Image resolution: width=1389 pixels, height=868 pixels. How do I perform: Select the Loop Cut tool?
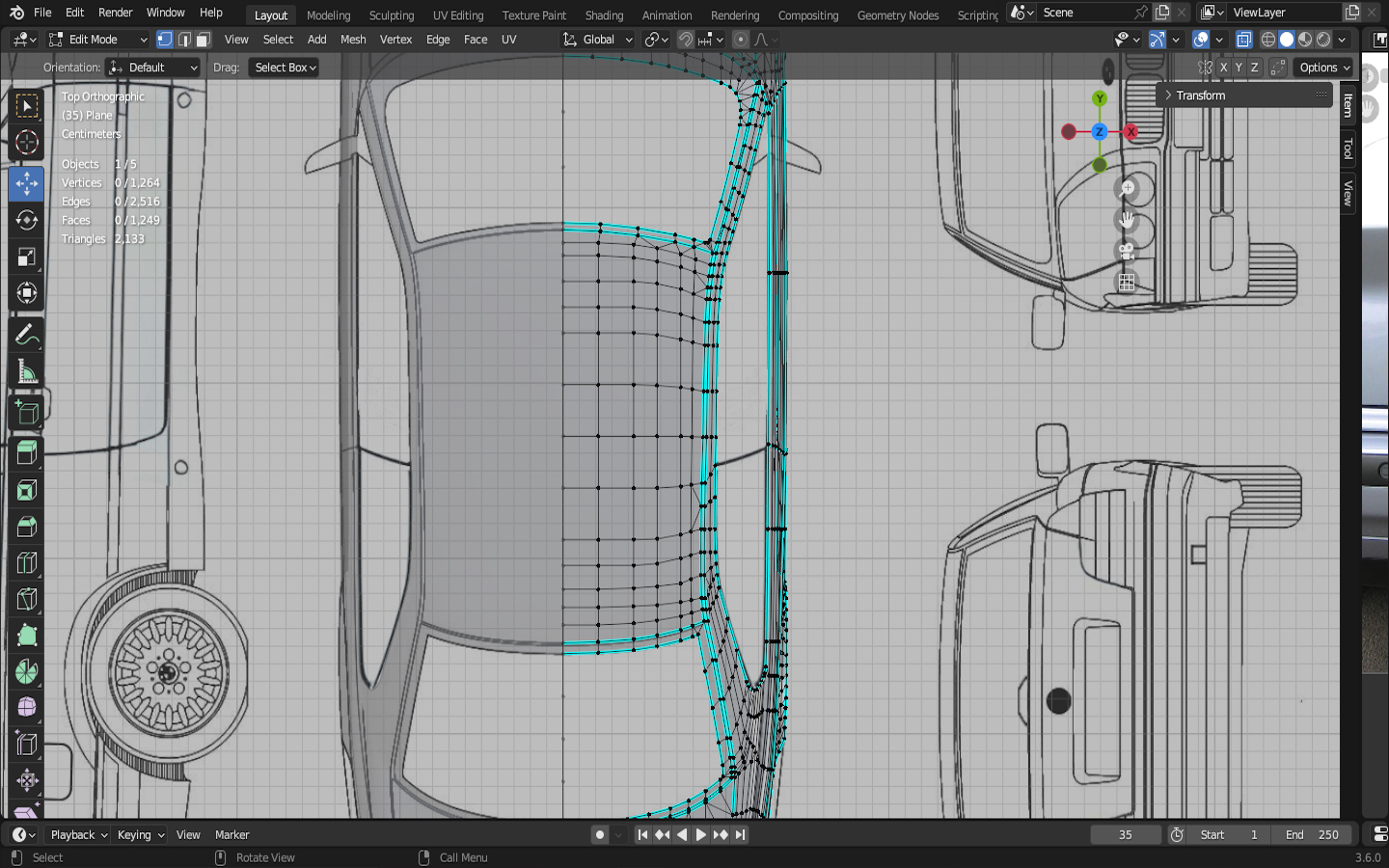coord(26,563)
